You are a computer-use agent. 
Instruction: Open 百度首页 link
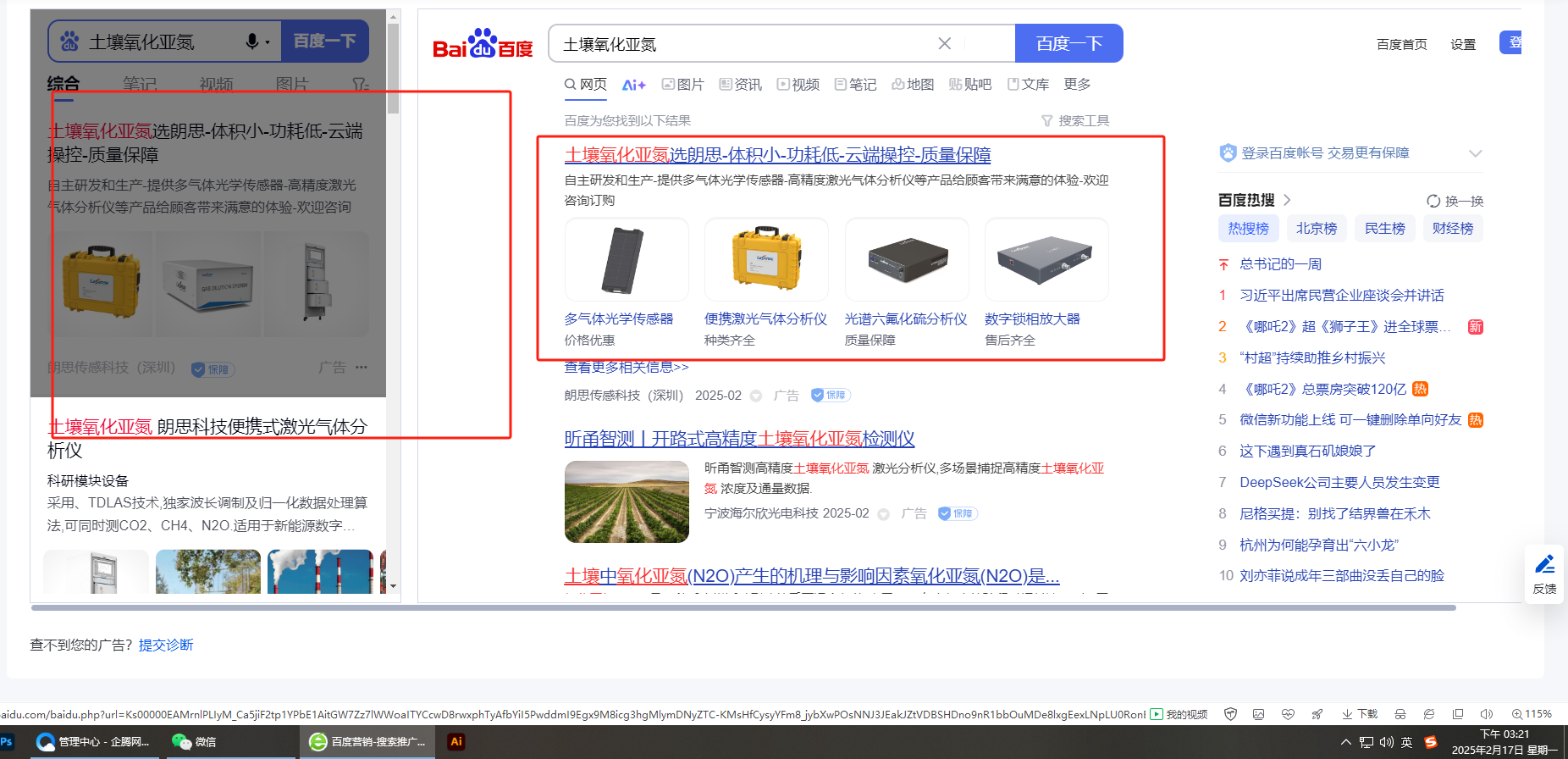click(1401, 44)
